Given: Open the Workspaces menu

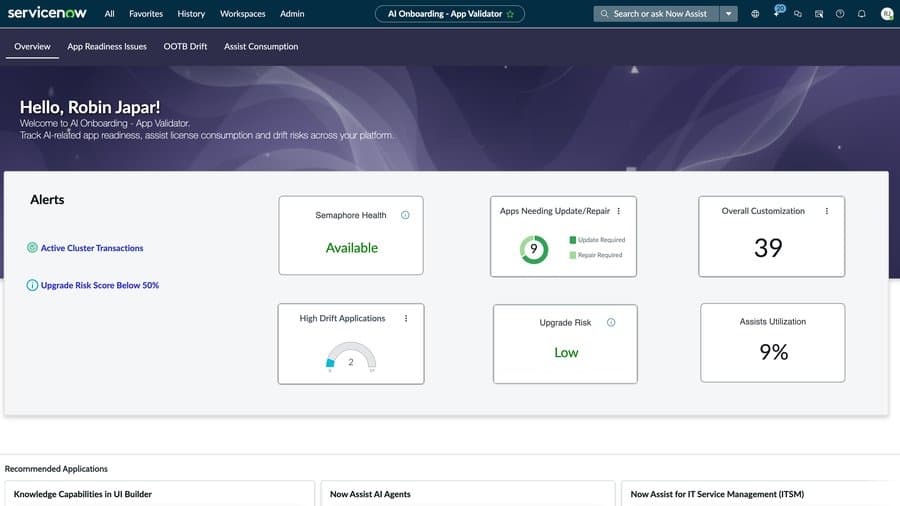Looking at the screenshot, I should point(242,14).
